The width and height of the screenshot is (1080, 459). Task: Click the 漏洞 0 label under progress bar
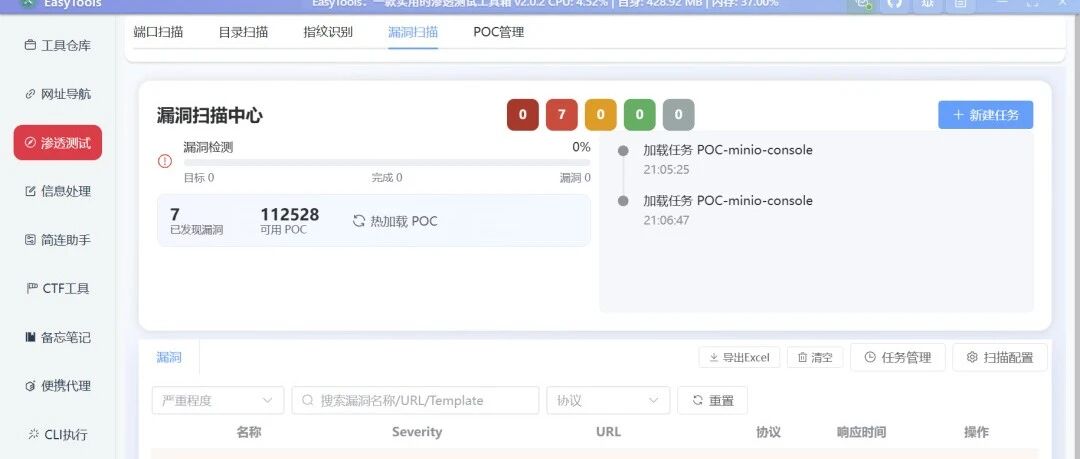[x=575, y=178]
